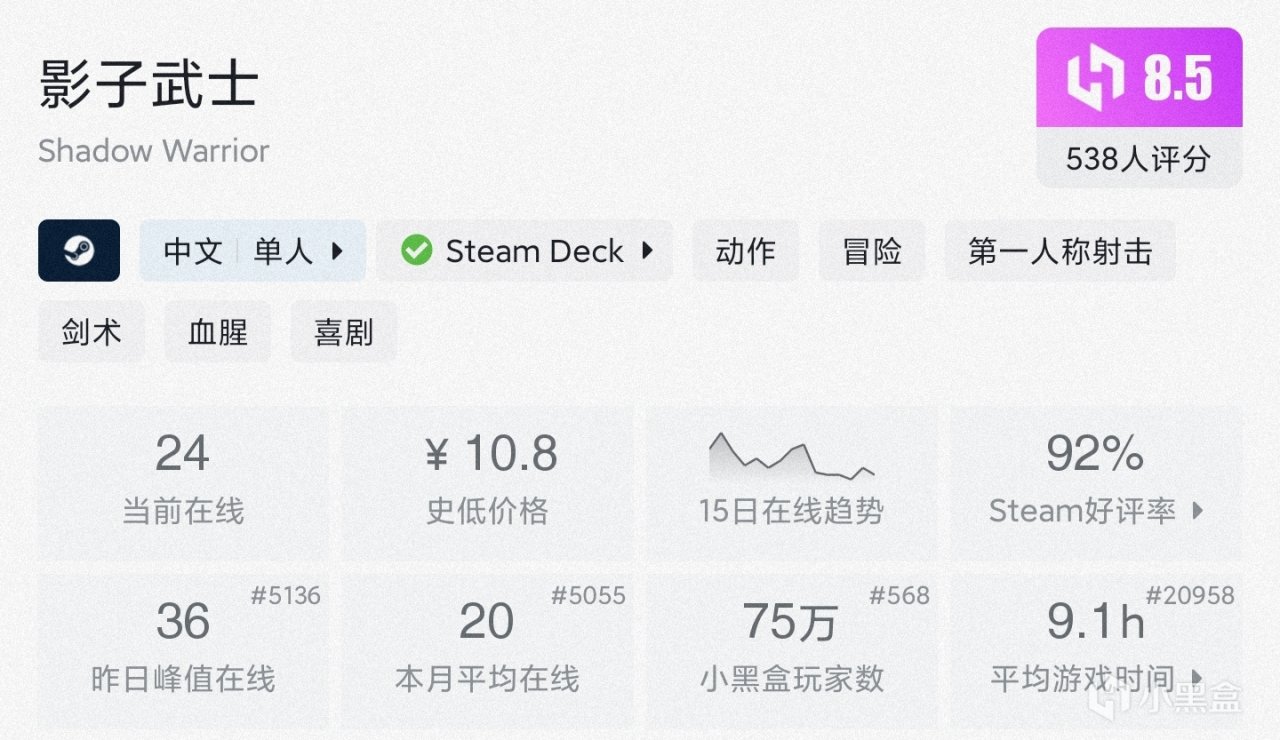The width and height of the screenshot is (1280, 740).
Task: Expand the Steam Deck compatibility arrow
Action: 647,251
